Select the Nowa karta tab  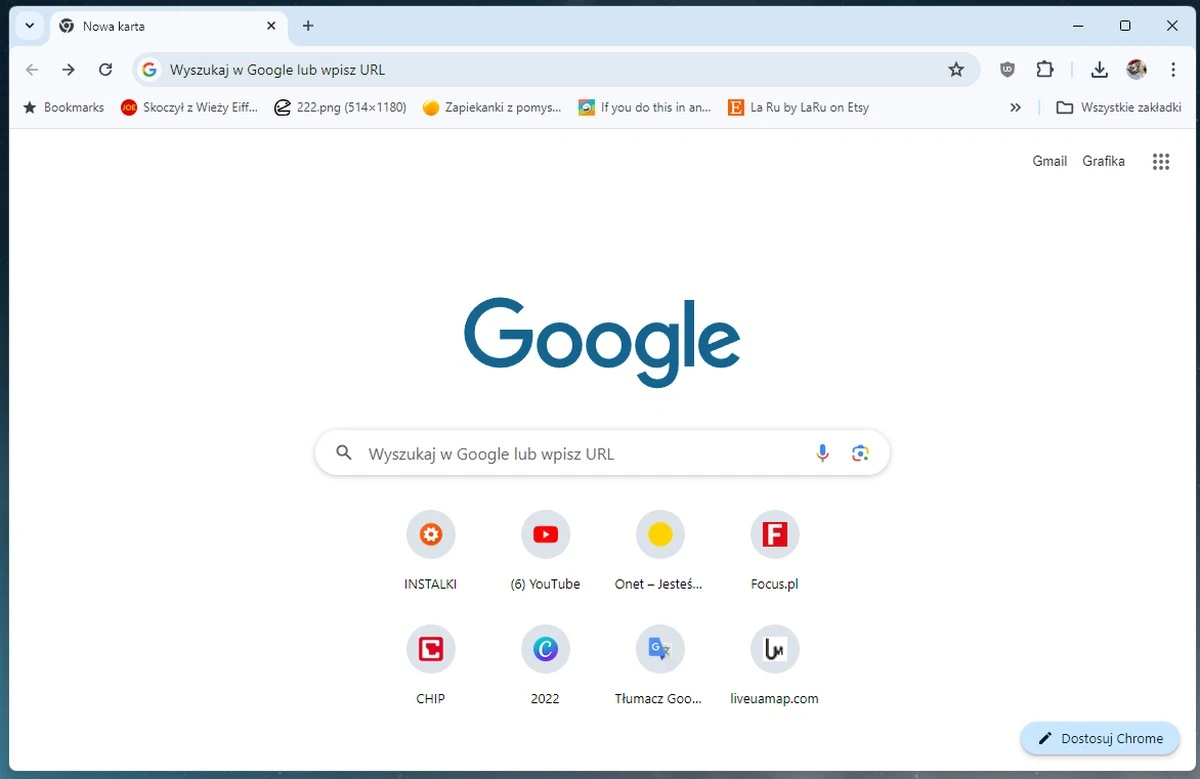[x=167, y=26]
